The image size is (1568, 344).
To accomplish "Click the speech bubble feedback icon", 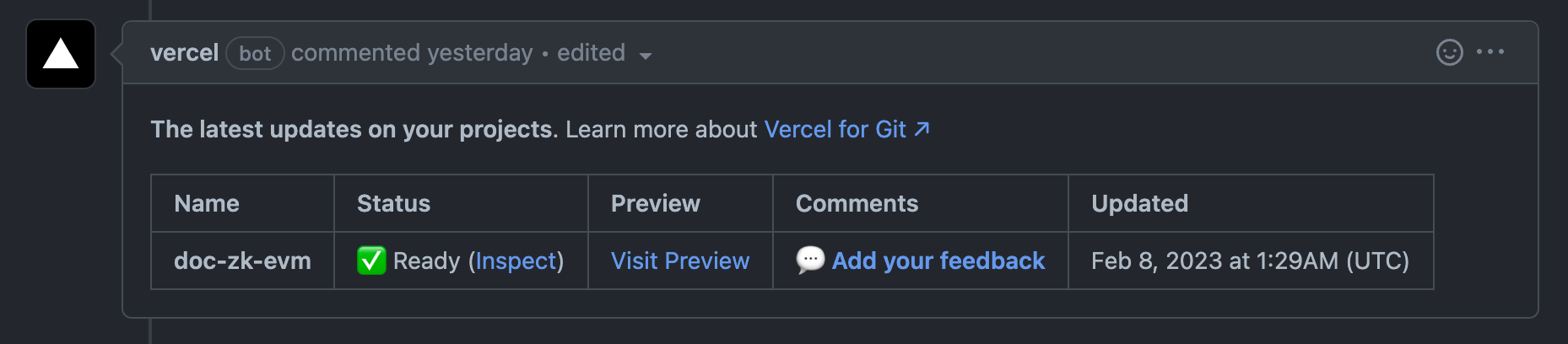I will [x=810, y=260].
